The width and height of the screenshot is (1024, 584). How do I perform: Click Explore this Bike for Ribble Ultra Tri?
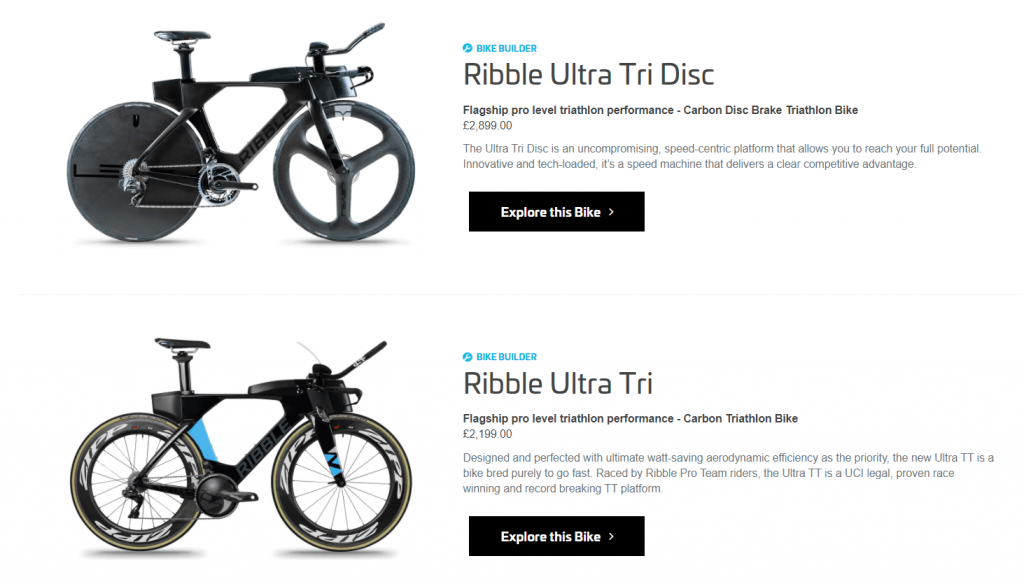pyautogui.click(x=556, y=536)
